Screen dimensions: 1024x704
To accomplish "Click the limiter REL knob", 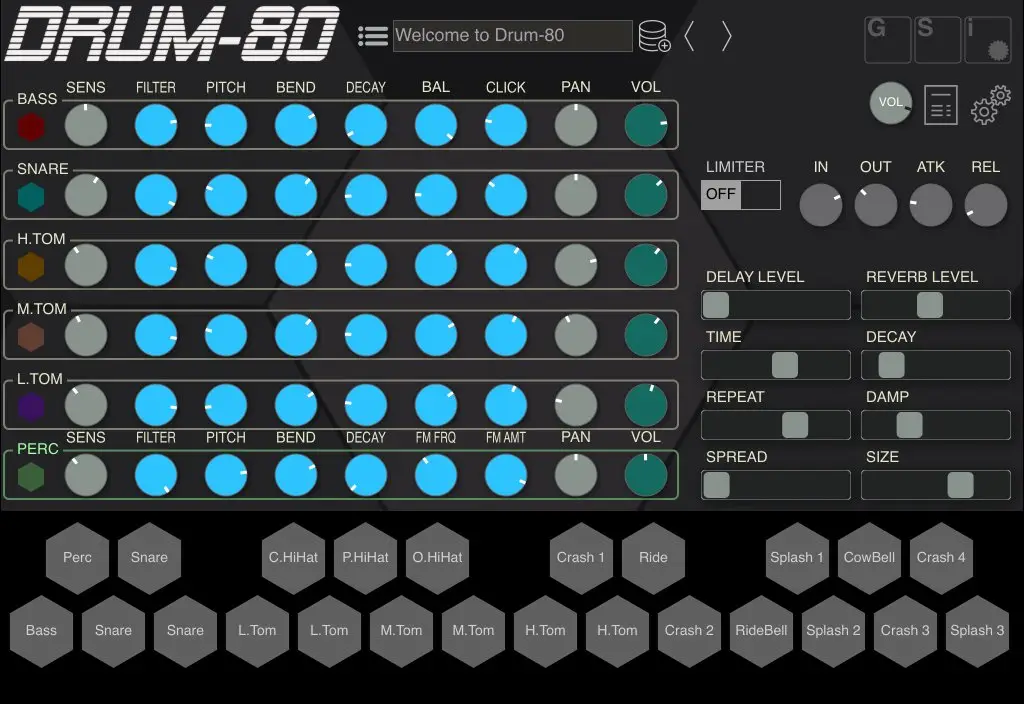I will pyautogui.click(x=985, y=205).
